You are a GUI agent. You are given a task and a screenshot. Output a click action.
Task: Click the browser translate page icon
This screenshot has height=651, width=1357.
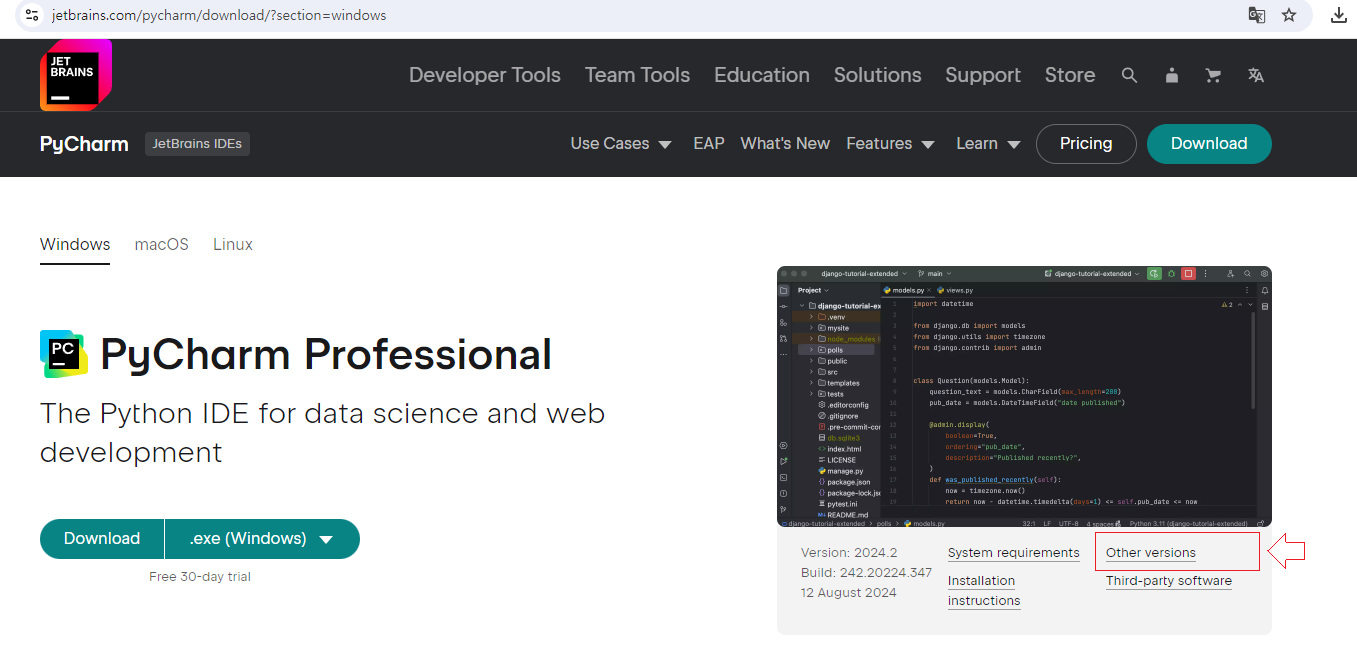(1256, 15)
